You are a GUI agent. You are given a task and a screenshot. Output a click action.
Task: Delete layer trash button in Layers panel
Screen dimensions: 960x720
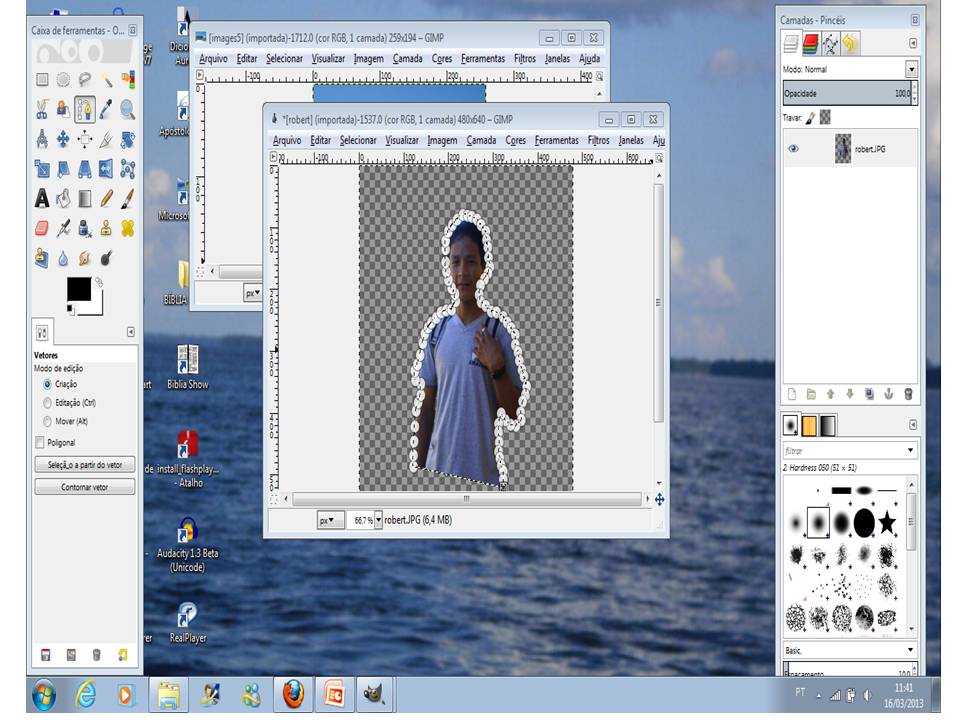[909, 394]
